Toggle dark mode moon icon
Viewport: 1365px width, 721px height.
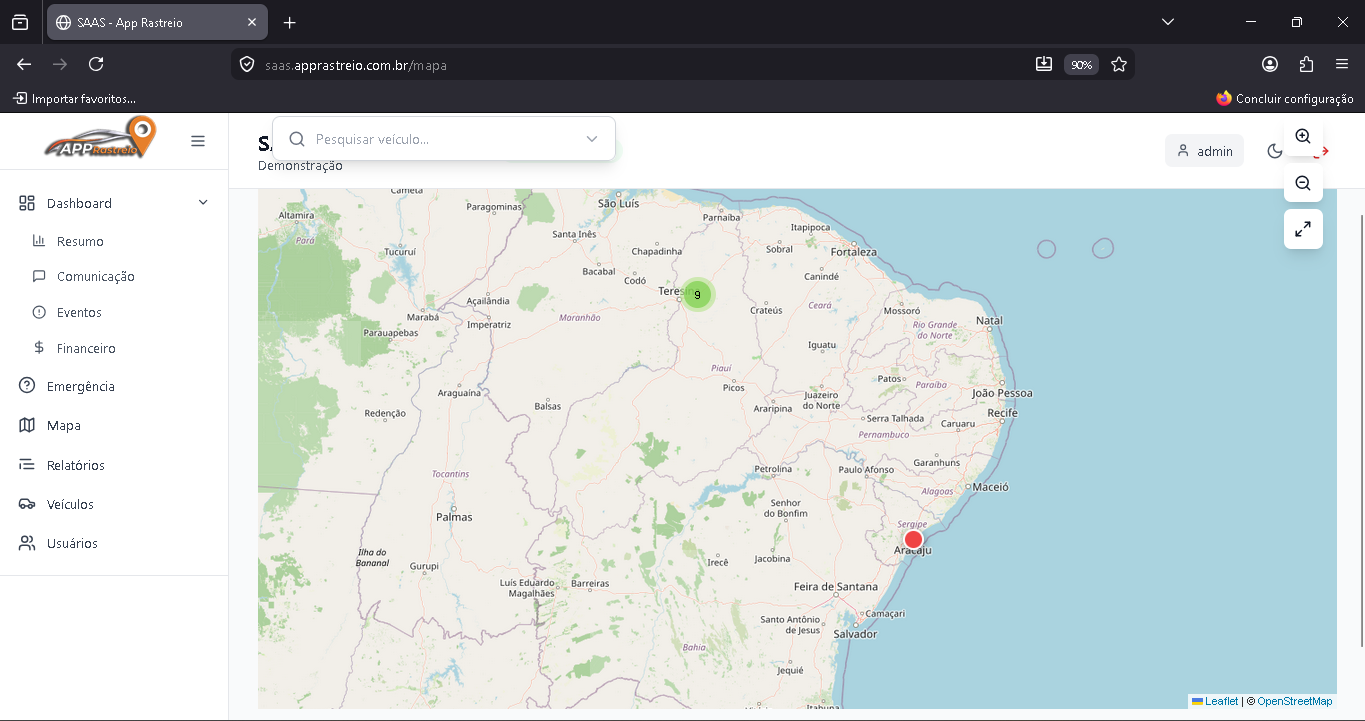click(x=1275, y=151)
